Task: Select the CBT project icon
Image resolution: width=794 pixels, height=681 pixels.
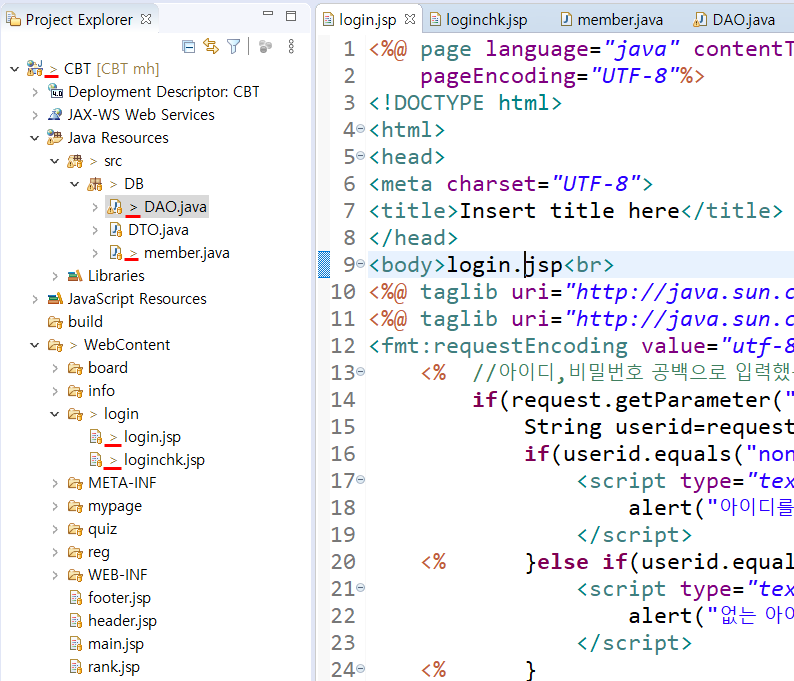Action: point(34,68)
